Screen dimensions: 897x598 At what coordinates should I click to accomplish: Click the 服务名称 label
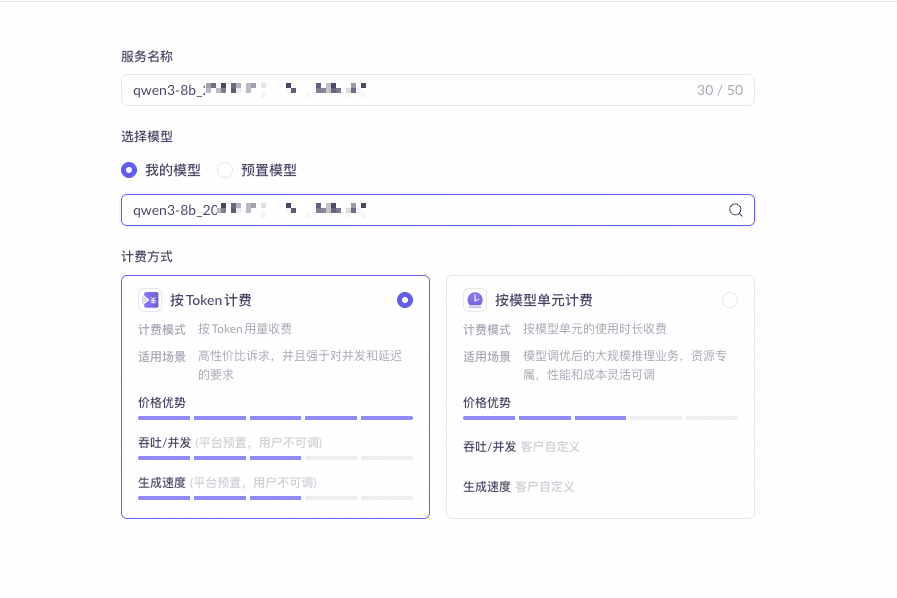tap(147, 56)
